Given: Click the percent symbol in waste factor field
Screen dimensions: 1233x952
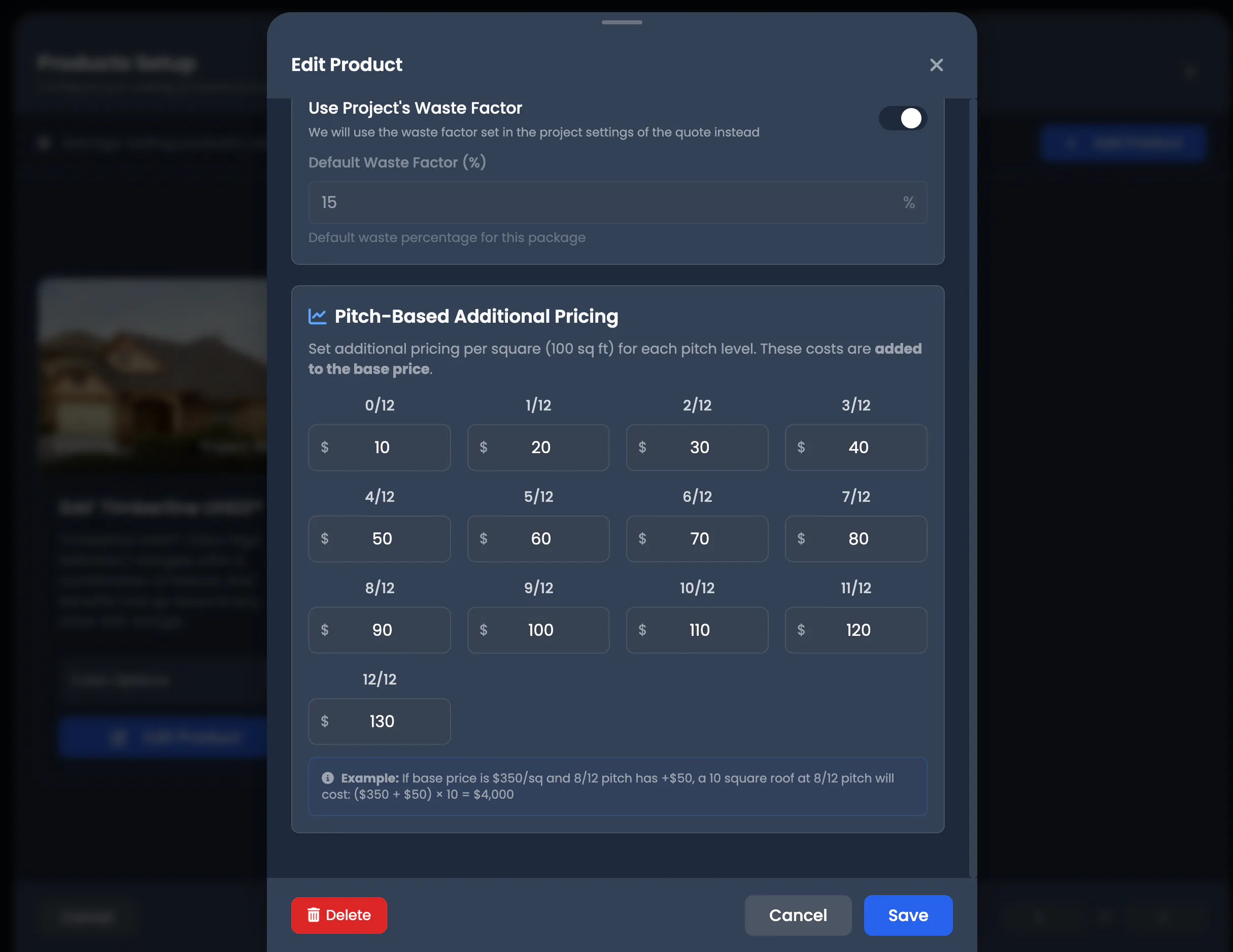Looking at the screenshot, I should click(x=908, y=202).
